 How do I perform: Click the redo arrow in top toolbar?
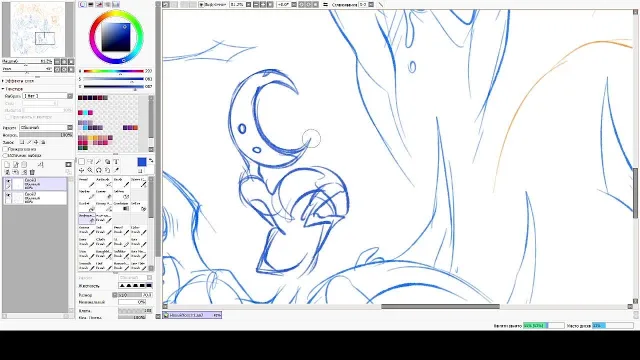(174, 4)
